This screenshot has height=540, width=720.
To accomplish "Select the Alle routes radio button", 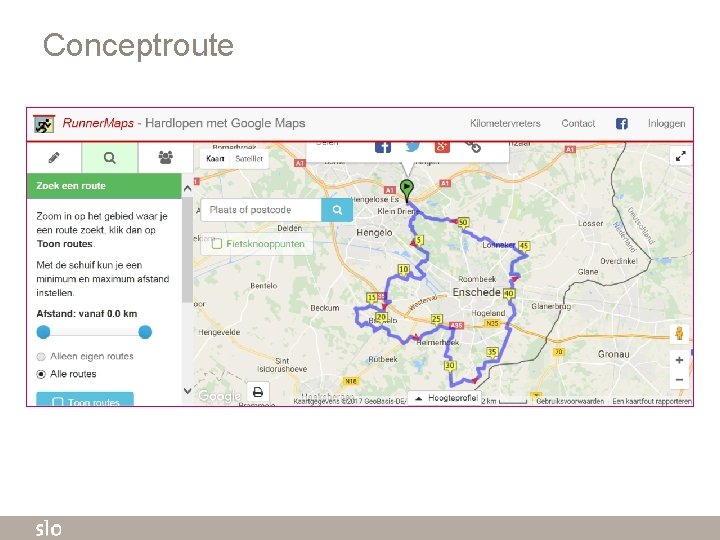I will pyautogui.click(x=41, y=374).
